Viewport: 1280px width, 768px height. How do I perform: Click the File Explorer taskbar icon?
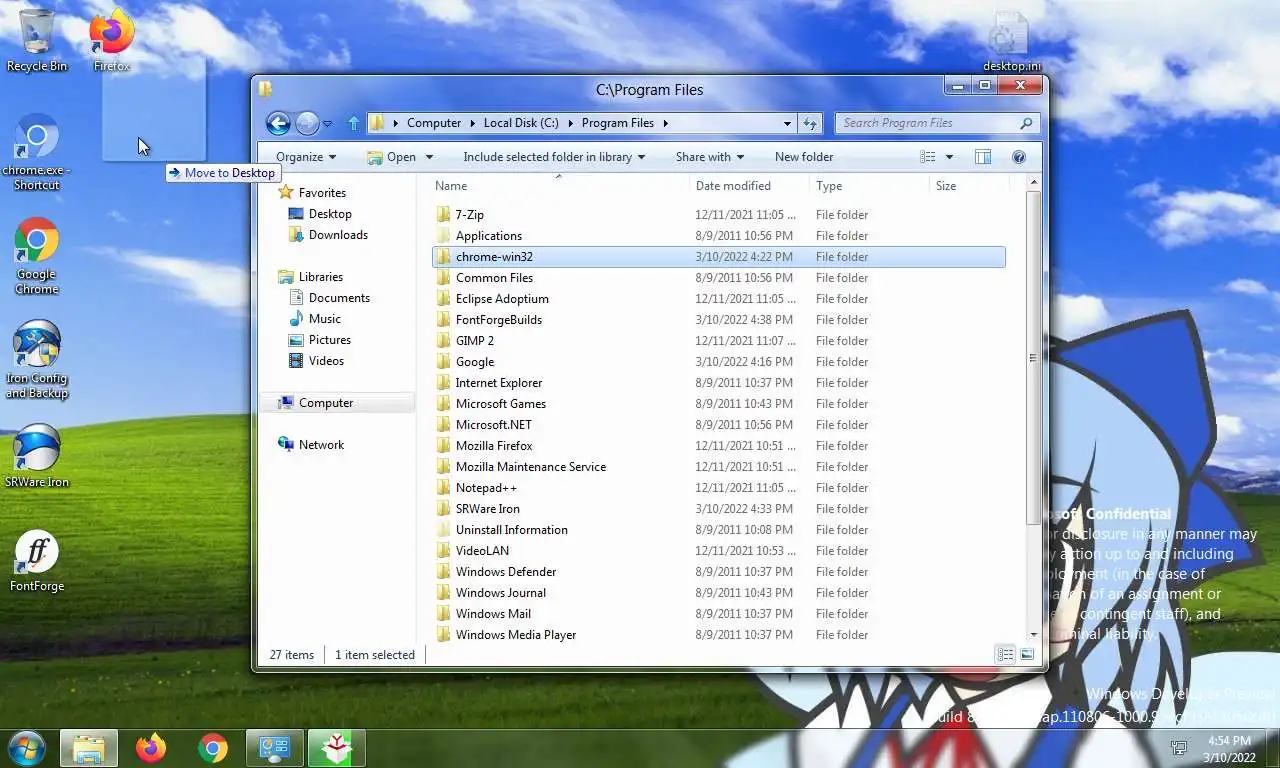(x=89, y=748)
